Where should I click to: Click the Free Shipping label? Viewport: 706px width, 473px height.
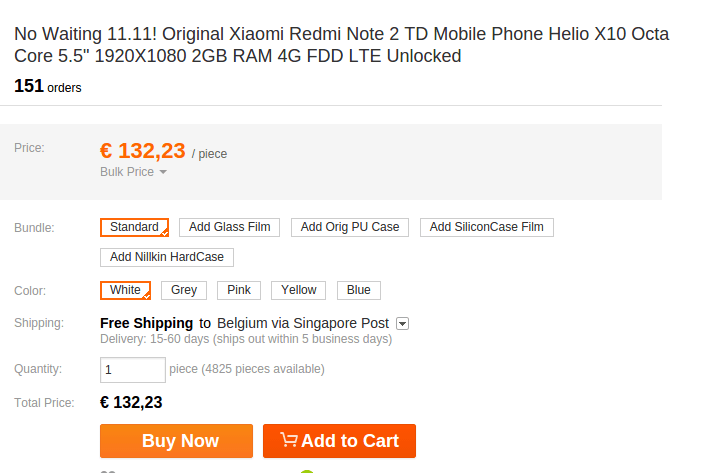pos(147,323)
